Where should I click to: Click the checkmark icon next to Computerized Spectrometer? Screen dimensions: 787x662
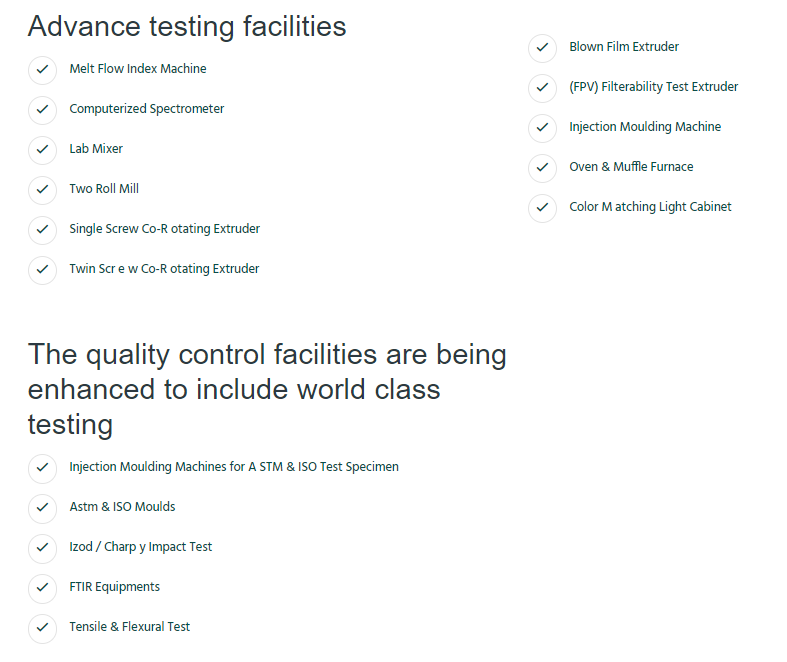tap(42, 109)
